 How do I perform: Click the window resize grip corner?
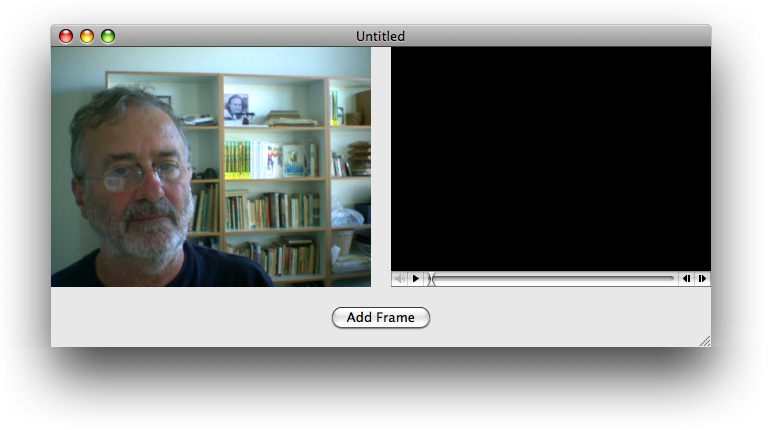[705, 341]
